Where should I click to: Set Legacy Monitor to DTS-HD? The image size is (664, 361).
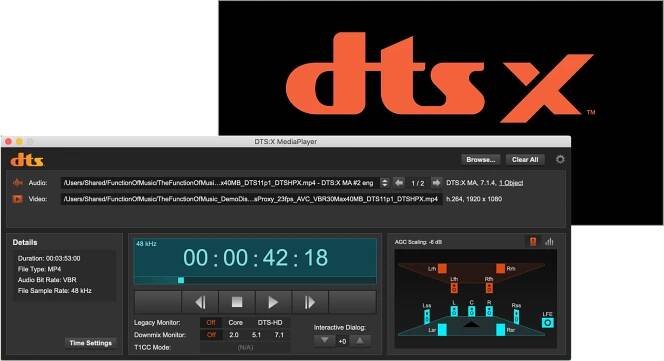click(x=270, y=322)
